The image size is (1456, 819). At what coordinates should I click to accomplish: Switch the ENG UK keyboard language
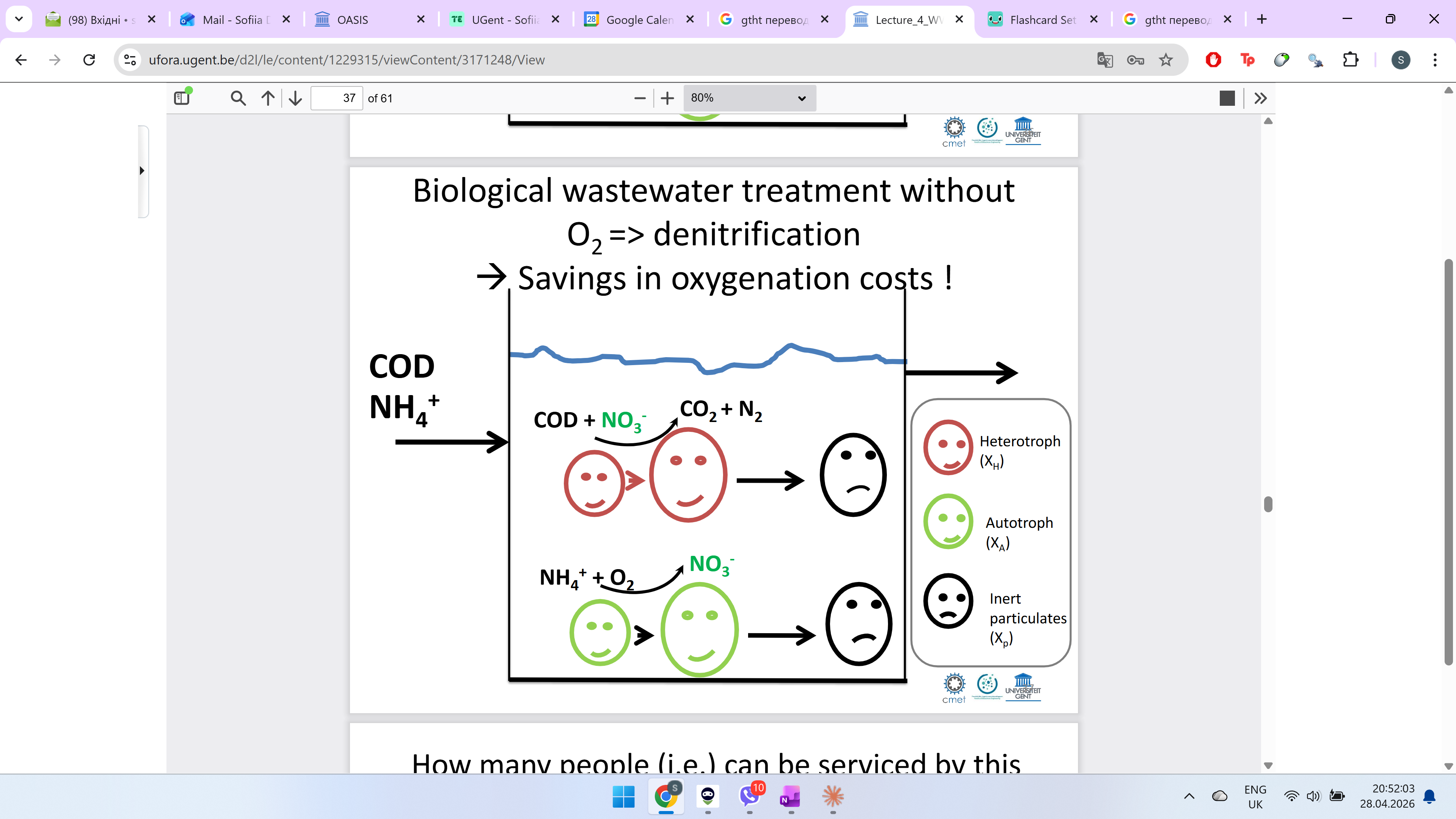(1255, 796)
